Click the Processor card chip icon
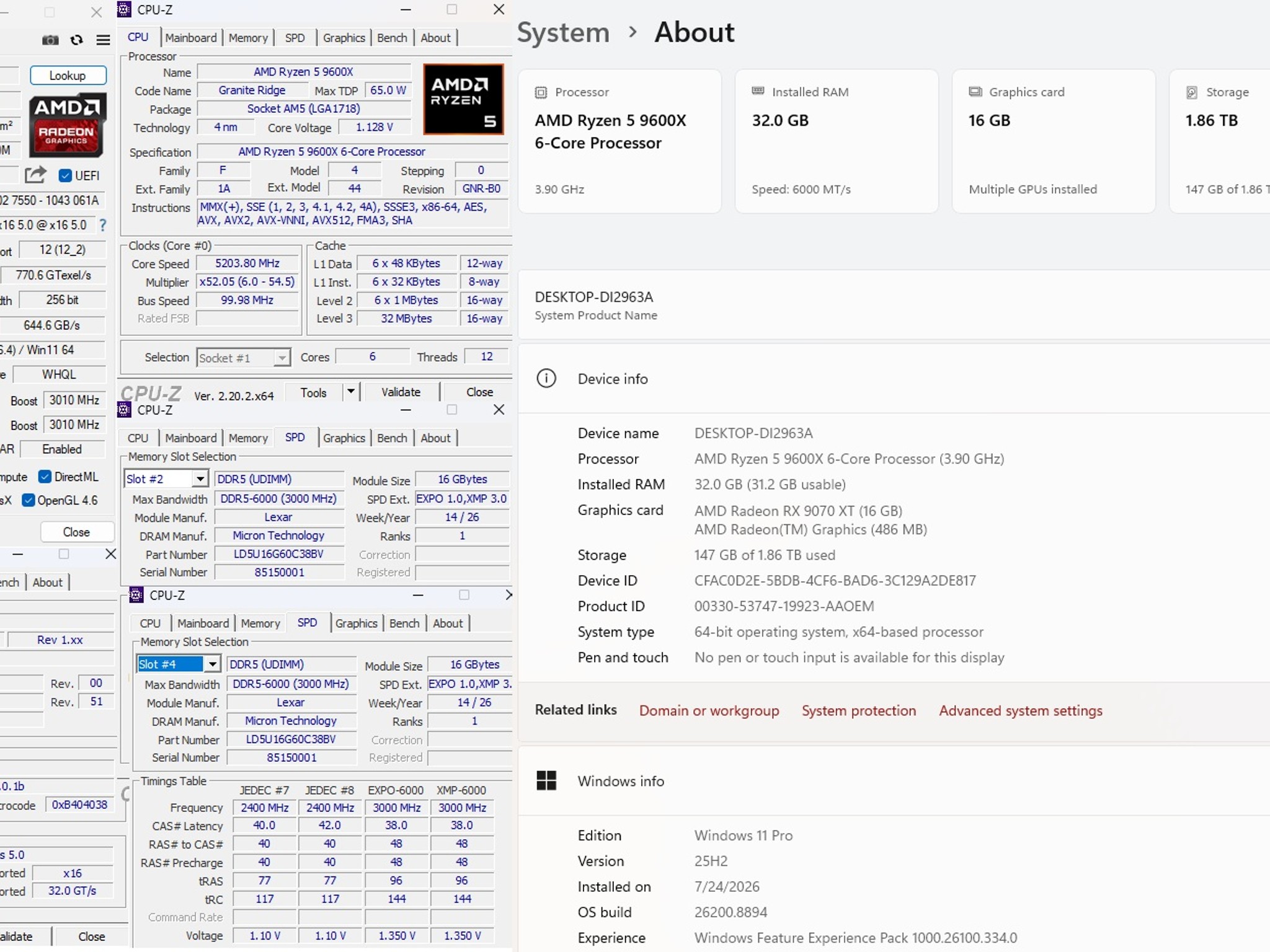 click(x=541, y=92)
